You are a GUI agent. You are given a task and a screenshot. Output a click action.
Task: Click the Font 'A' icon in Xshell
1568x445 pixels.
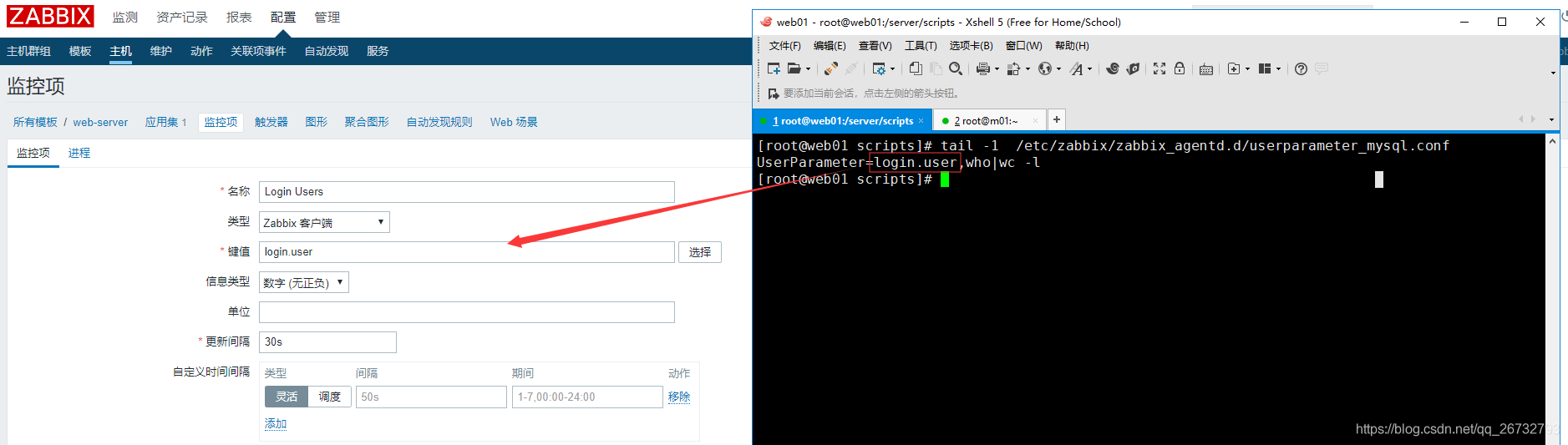tap(1076, 68)
